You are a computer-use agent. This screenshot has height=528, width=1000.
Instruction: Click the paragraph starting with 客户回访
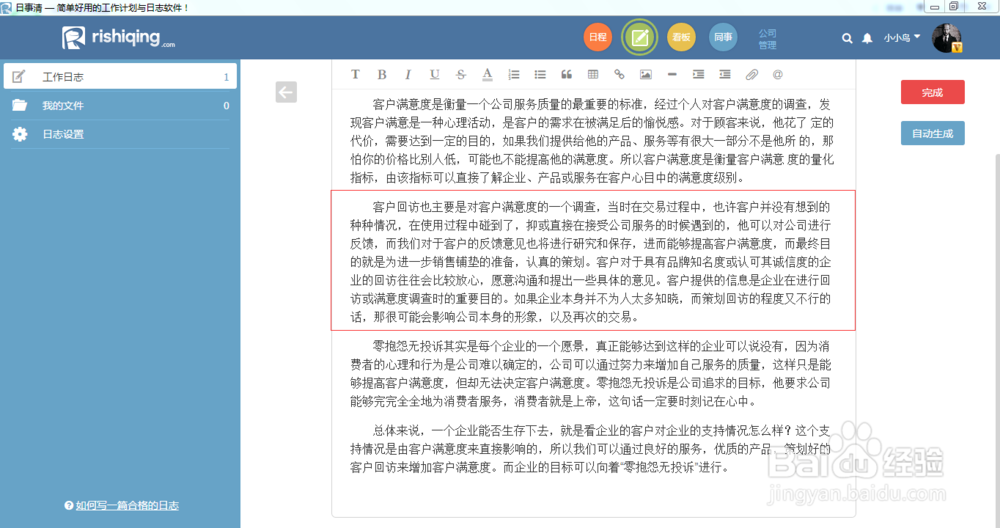592,261
